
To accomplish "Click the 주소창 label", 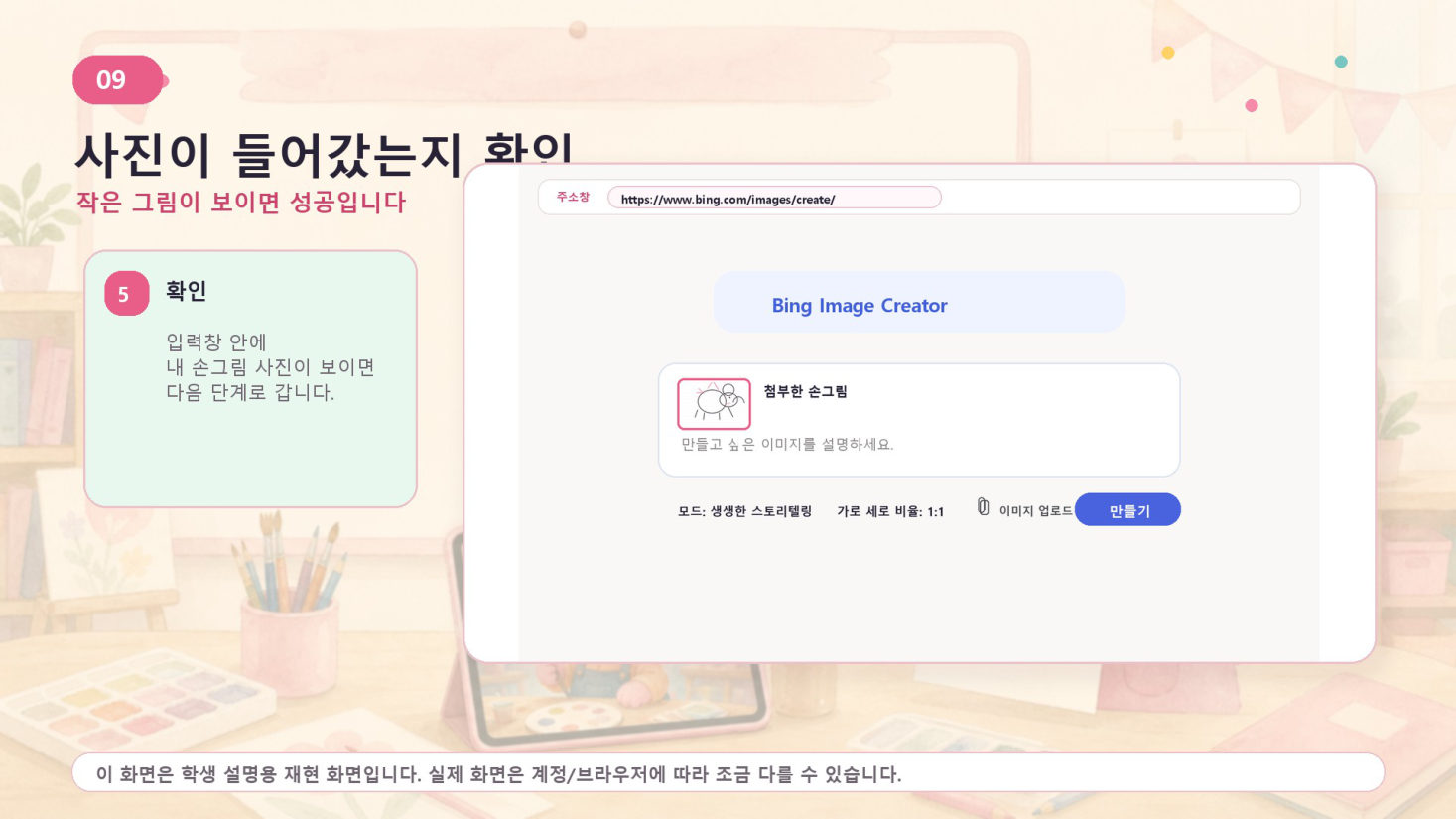I will [x=573, y=197].
